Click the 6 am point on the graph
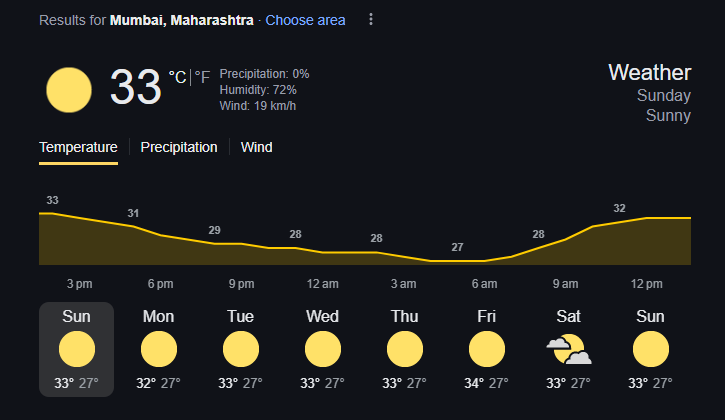725x420 pixels. (x=486, y=261)
